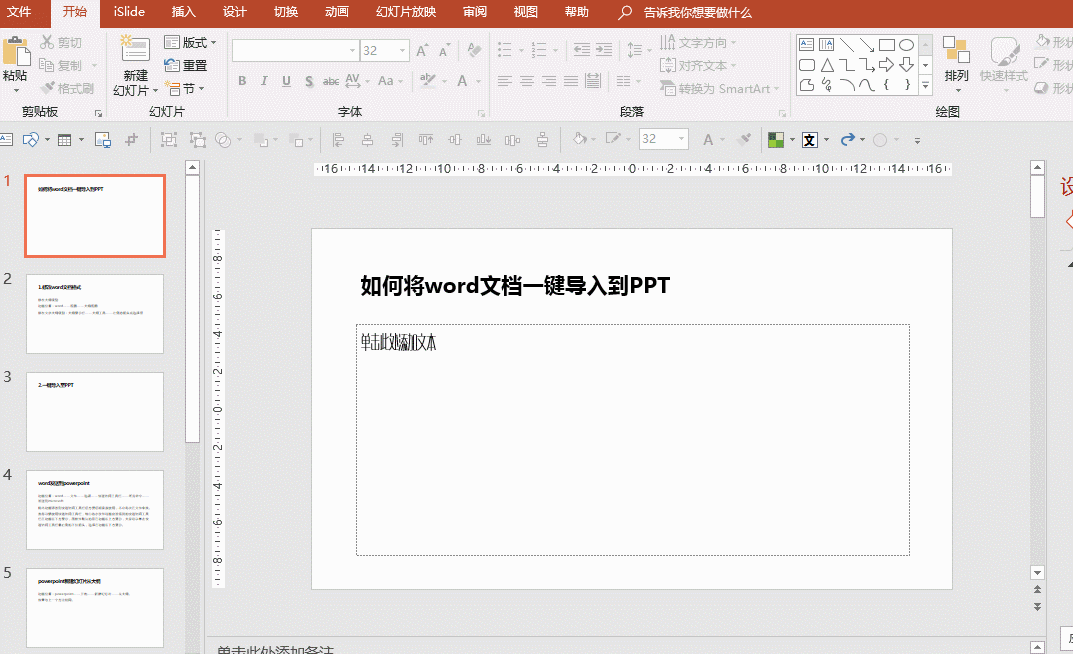Toggle italic formatting with the I button
The width and height of the screenshot is (1073, 654).
click(264, 81)
